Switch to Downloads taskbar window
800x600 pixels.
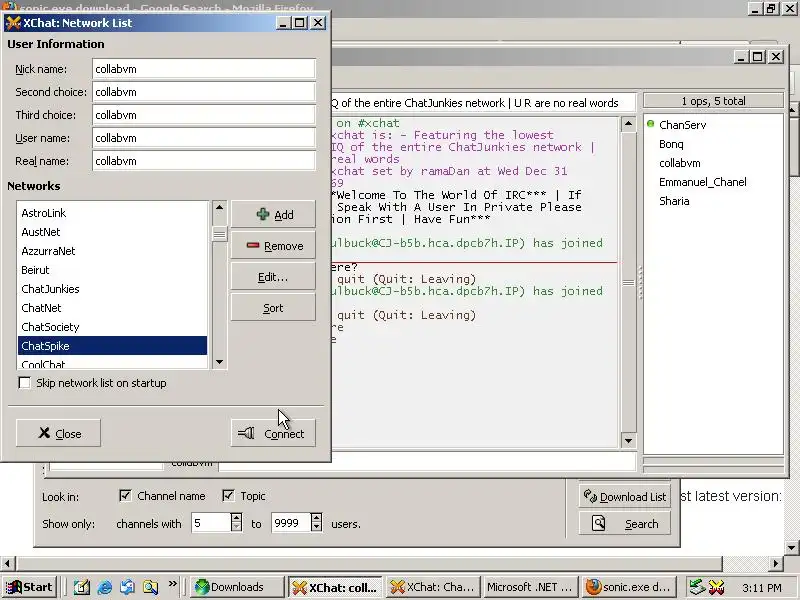[x=237, y=587]
